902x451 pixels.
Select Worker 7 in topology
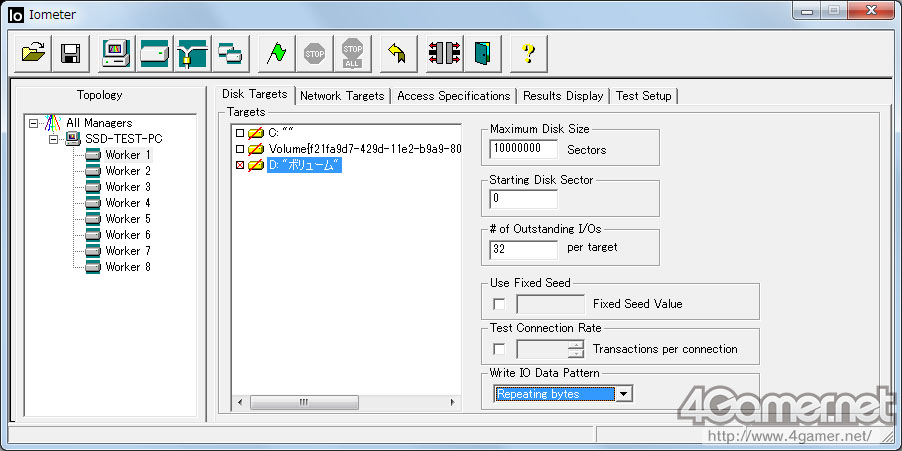[128, 251]
